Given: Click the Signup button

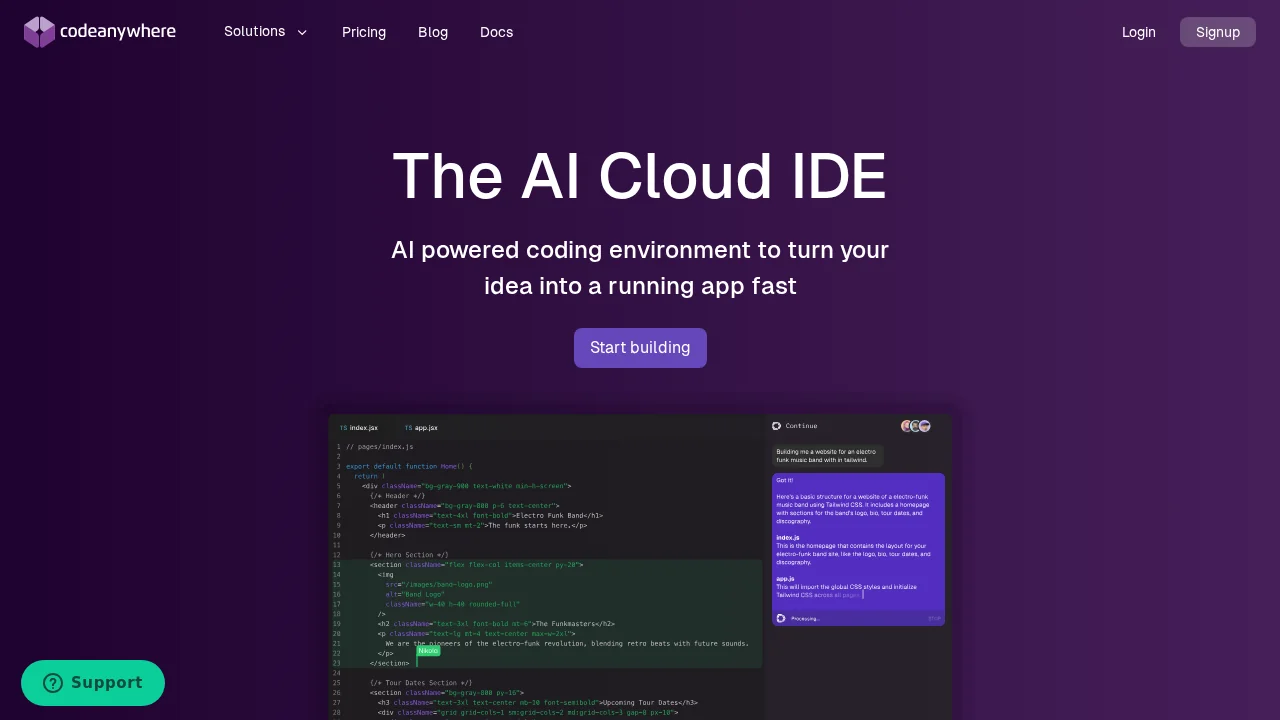Looking at the screenshot, I should click(1217, 31).
